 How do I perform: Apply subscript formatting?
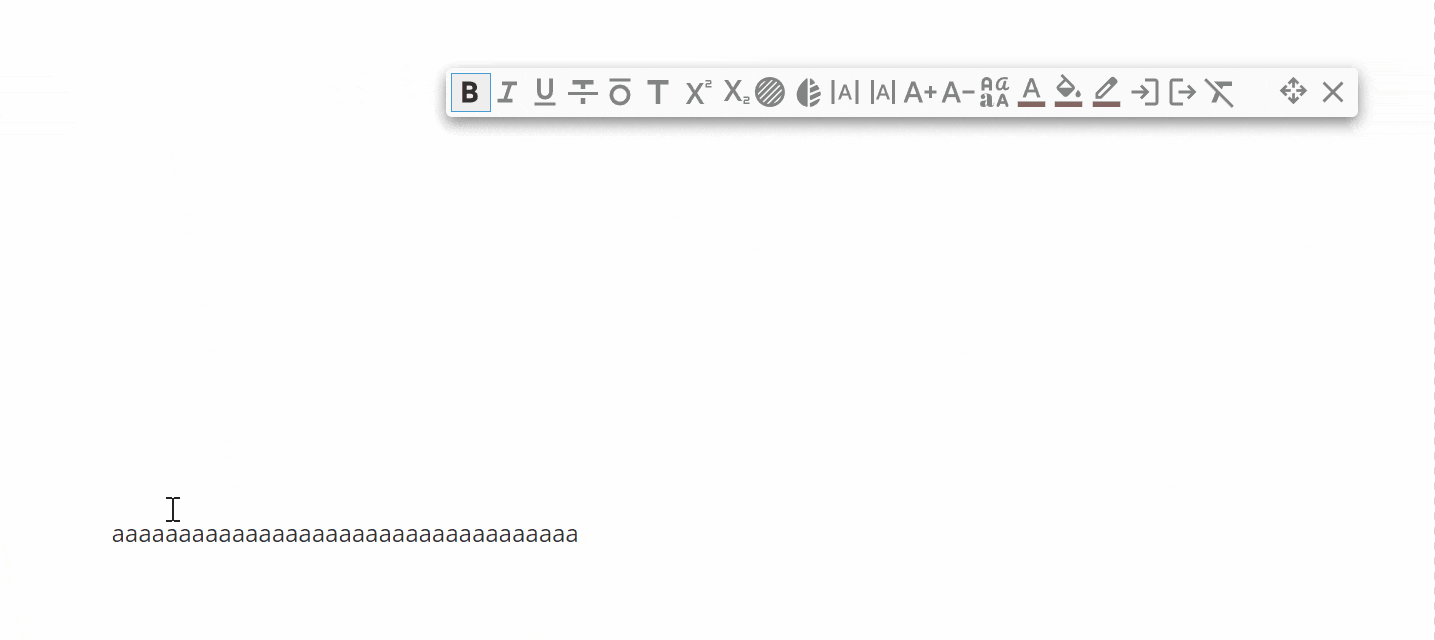[736, 93]
